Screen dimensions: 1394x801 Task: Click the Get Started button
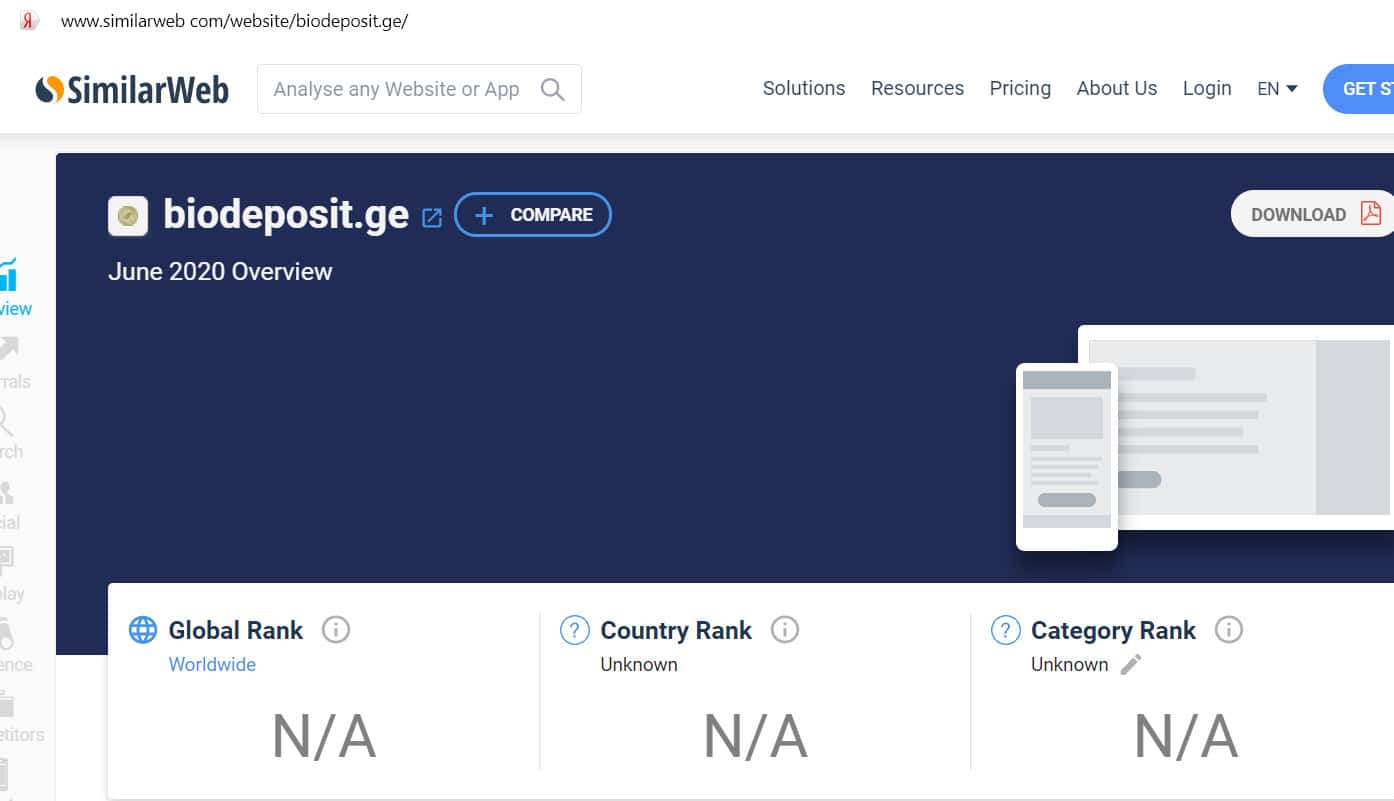(1358, 89)
